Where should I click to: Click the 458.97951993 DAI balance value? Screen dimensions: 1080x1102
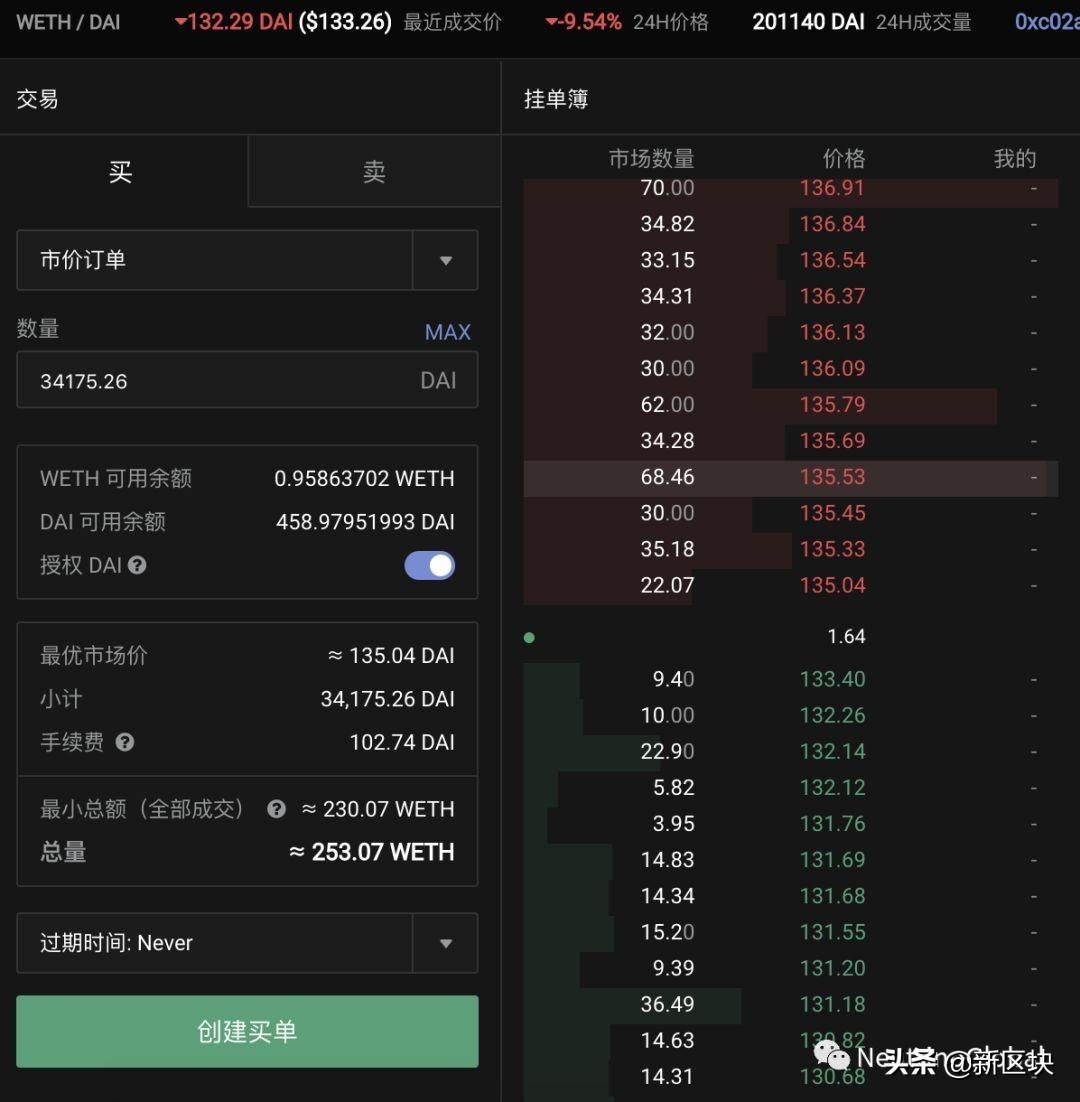tap(365, 522)
